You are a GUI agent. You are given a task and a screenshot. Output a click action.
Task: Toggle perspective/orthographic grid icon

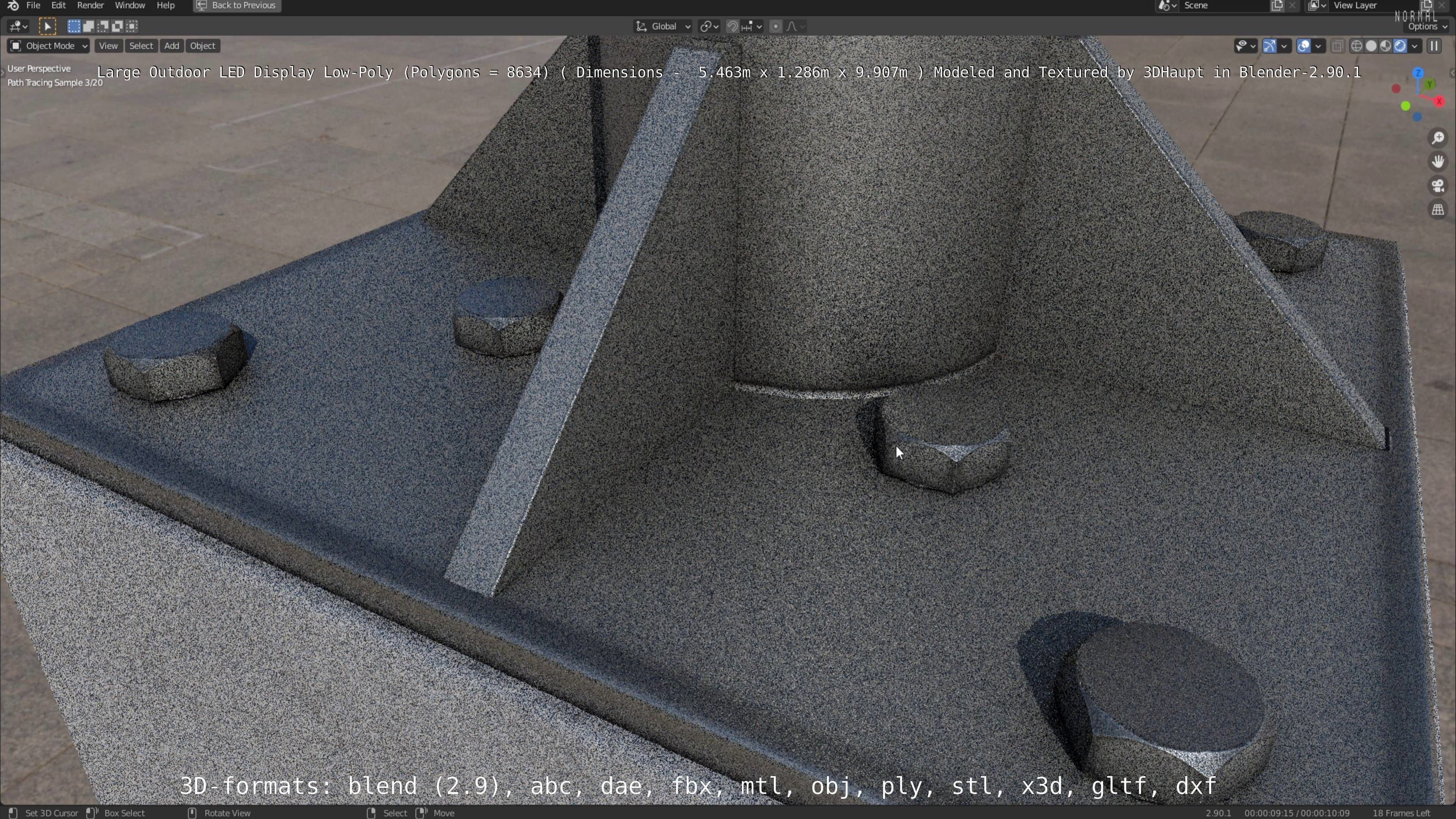pos(1438,210)
